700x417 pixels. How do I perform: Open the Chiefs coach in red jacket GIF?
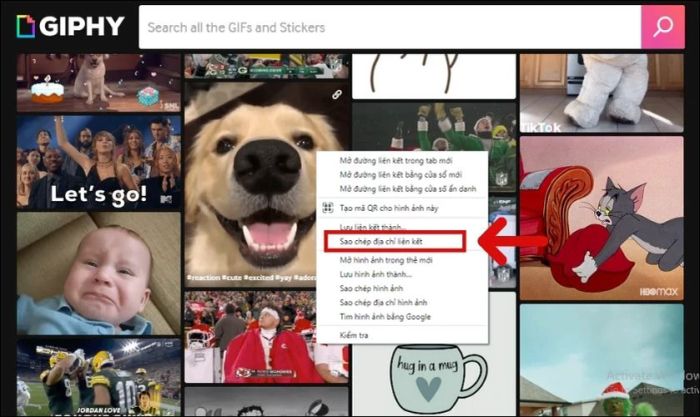266,337
